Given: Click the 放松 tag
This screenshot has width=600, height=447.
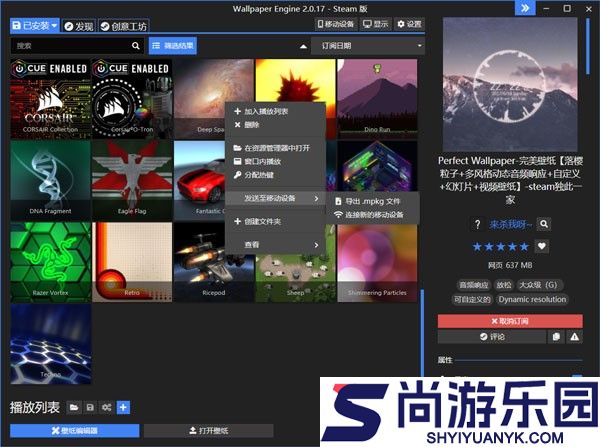Looking at the screenshot, I should click(504, 285).
